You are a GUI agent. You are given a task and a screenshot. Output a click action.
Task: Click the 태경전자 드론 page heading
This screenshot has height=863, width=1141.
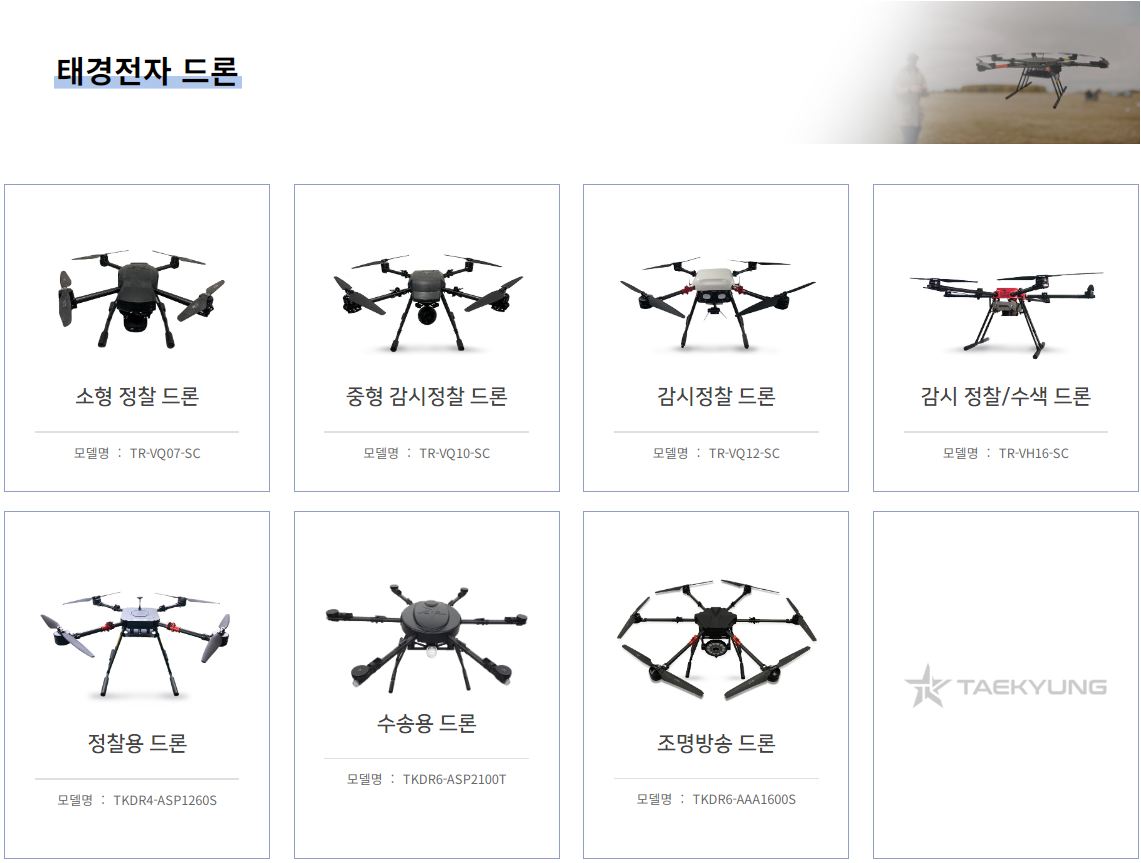148,71
